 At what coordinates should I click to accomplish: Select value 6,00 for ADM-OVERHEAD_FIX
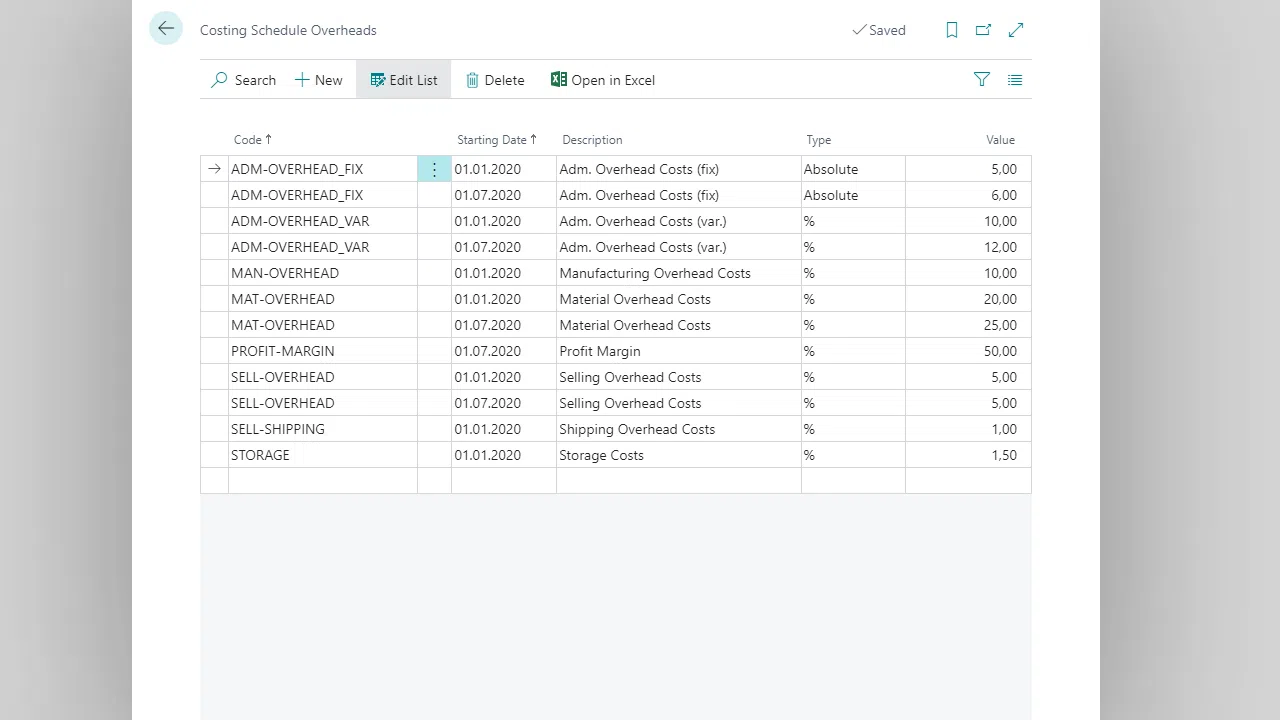click(x=968, y=195)
